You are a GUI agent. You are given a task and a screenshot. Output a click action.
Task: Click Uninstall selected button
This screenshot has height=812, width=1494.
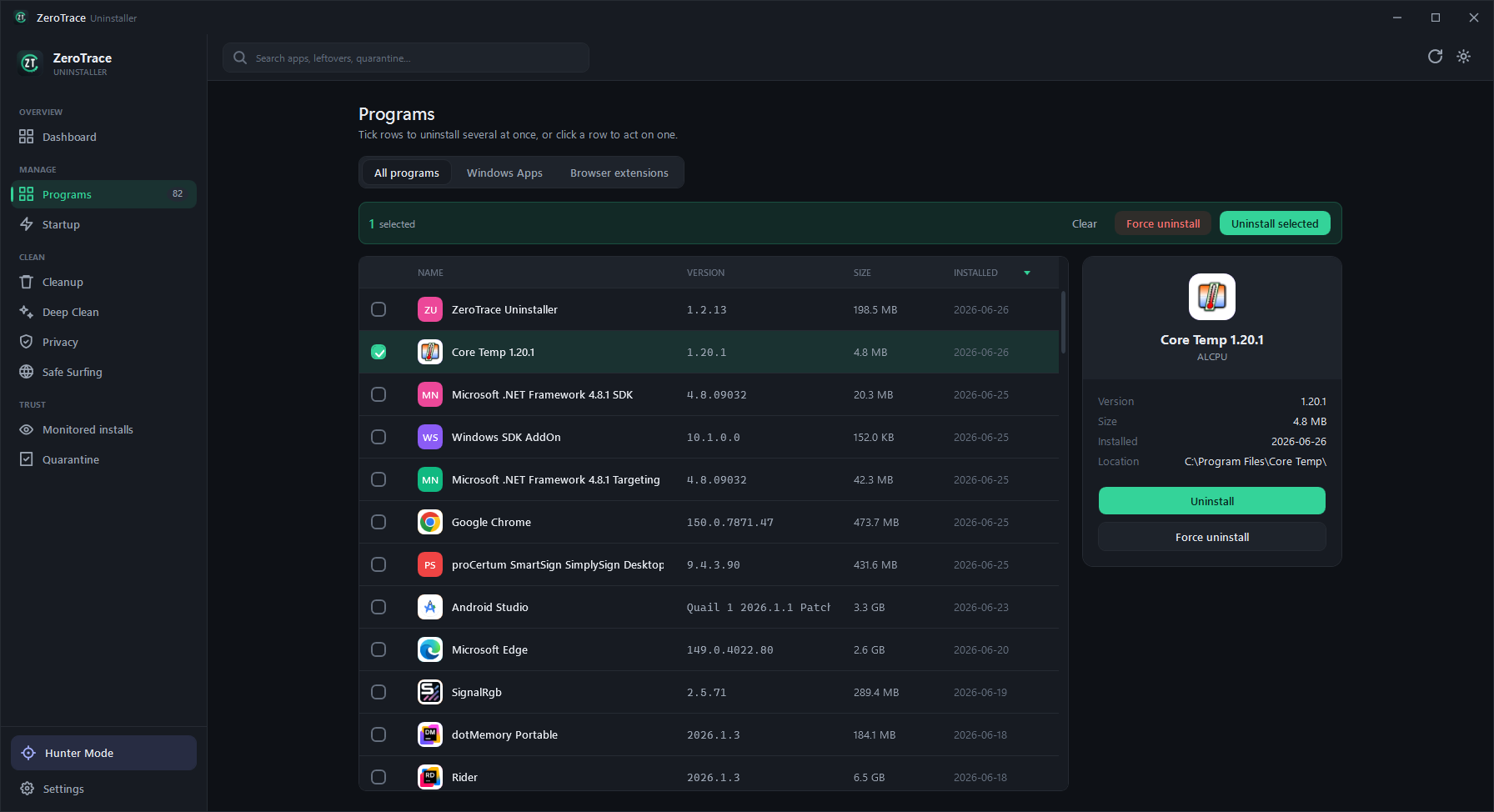click(1275, 223)
